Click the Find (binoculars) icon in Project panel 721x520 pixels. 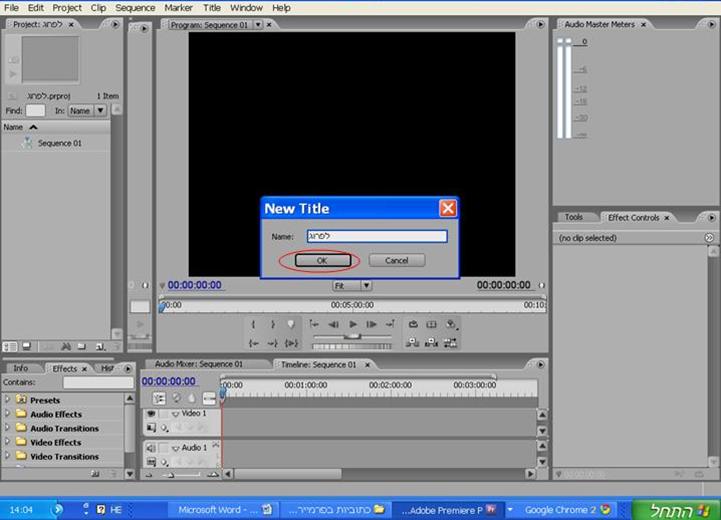click(66, 347)
